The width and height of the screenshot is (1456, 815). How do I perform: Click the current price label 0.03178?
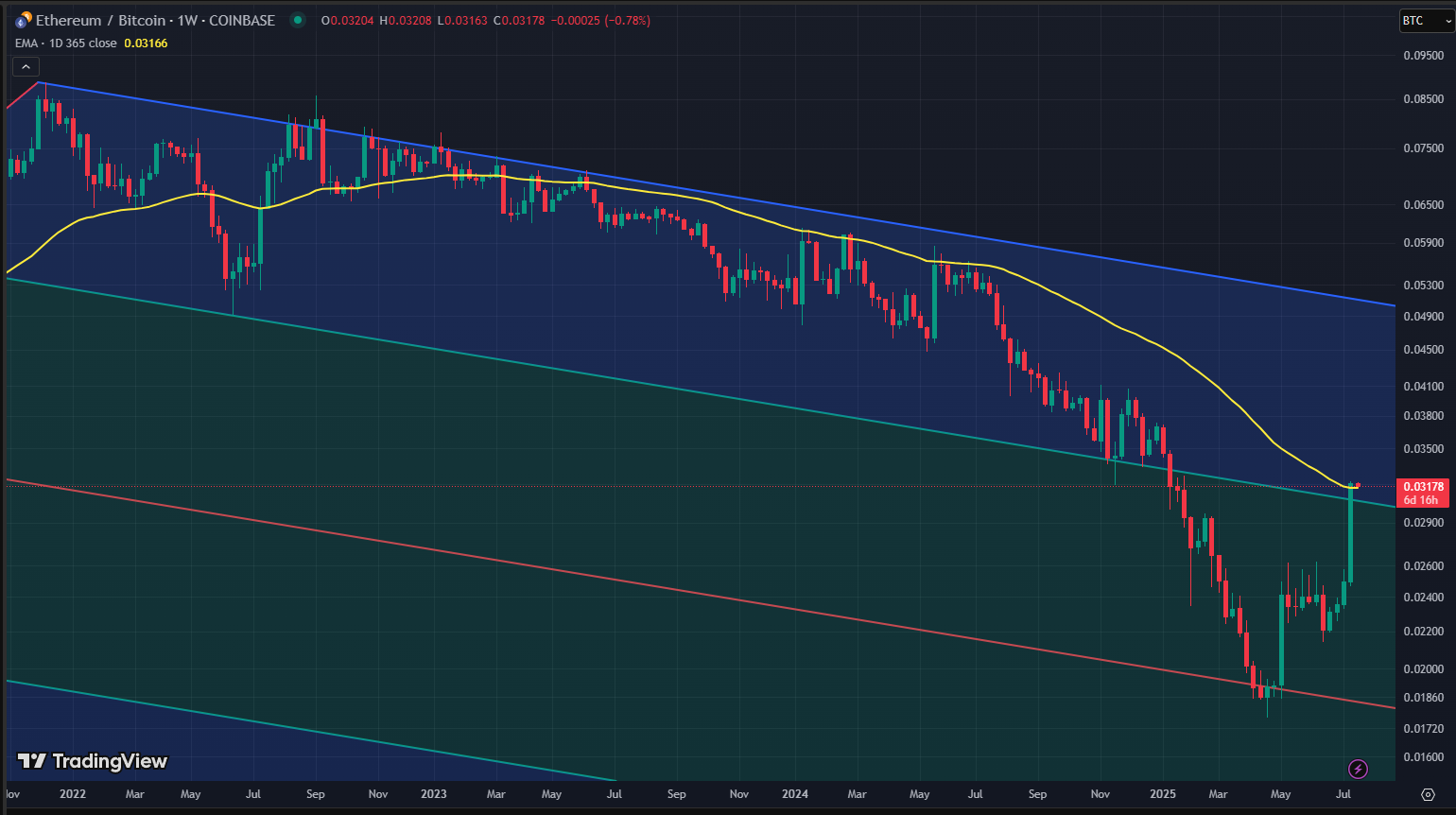pos(1423,487)
